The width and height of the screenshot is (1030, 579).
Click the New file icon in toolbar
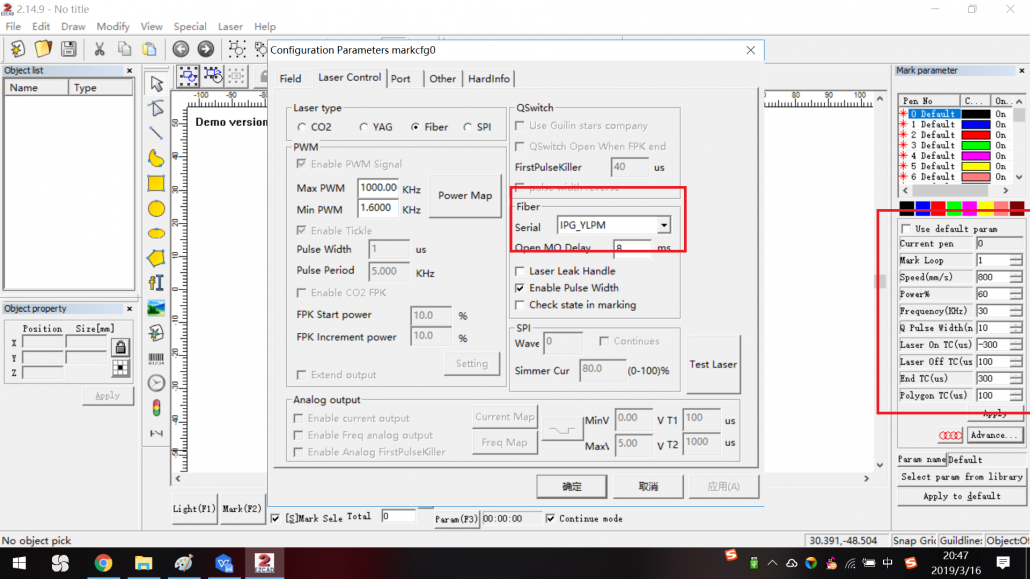click(18, 49)
